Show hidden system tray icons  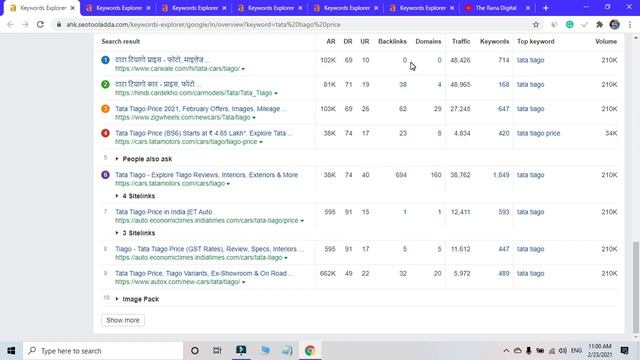click(x=506, y=351)
